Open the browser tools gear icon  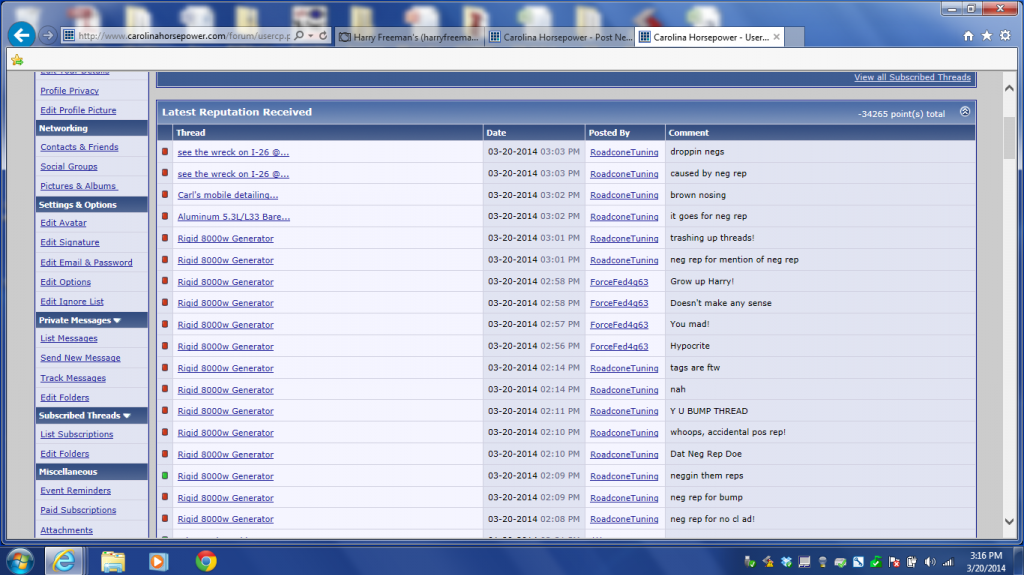tap(1005, 36)
